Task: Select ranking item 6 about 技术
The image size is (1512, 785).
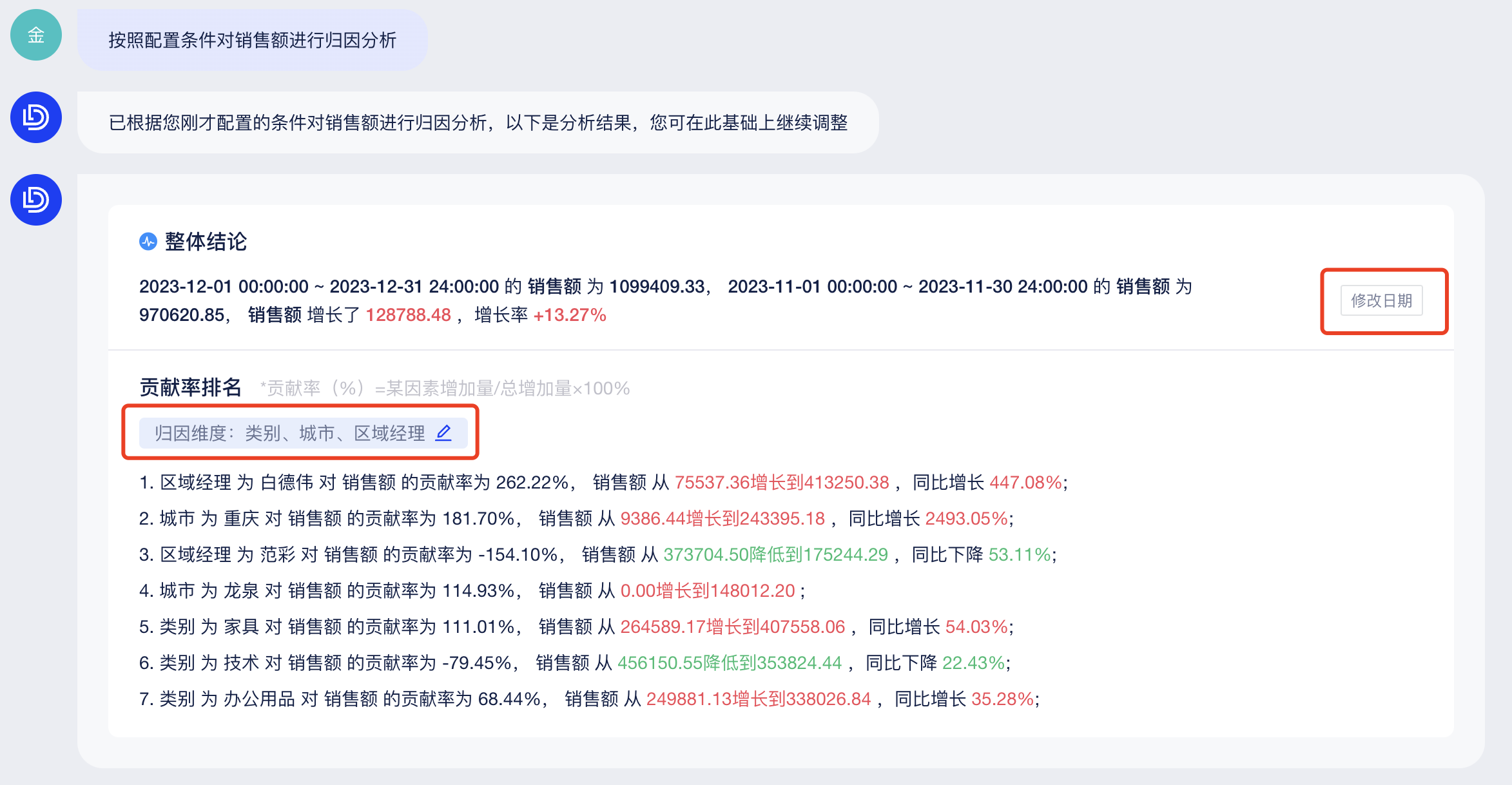Action: [x=574, y=663]
